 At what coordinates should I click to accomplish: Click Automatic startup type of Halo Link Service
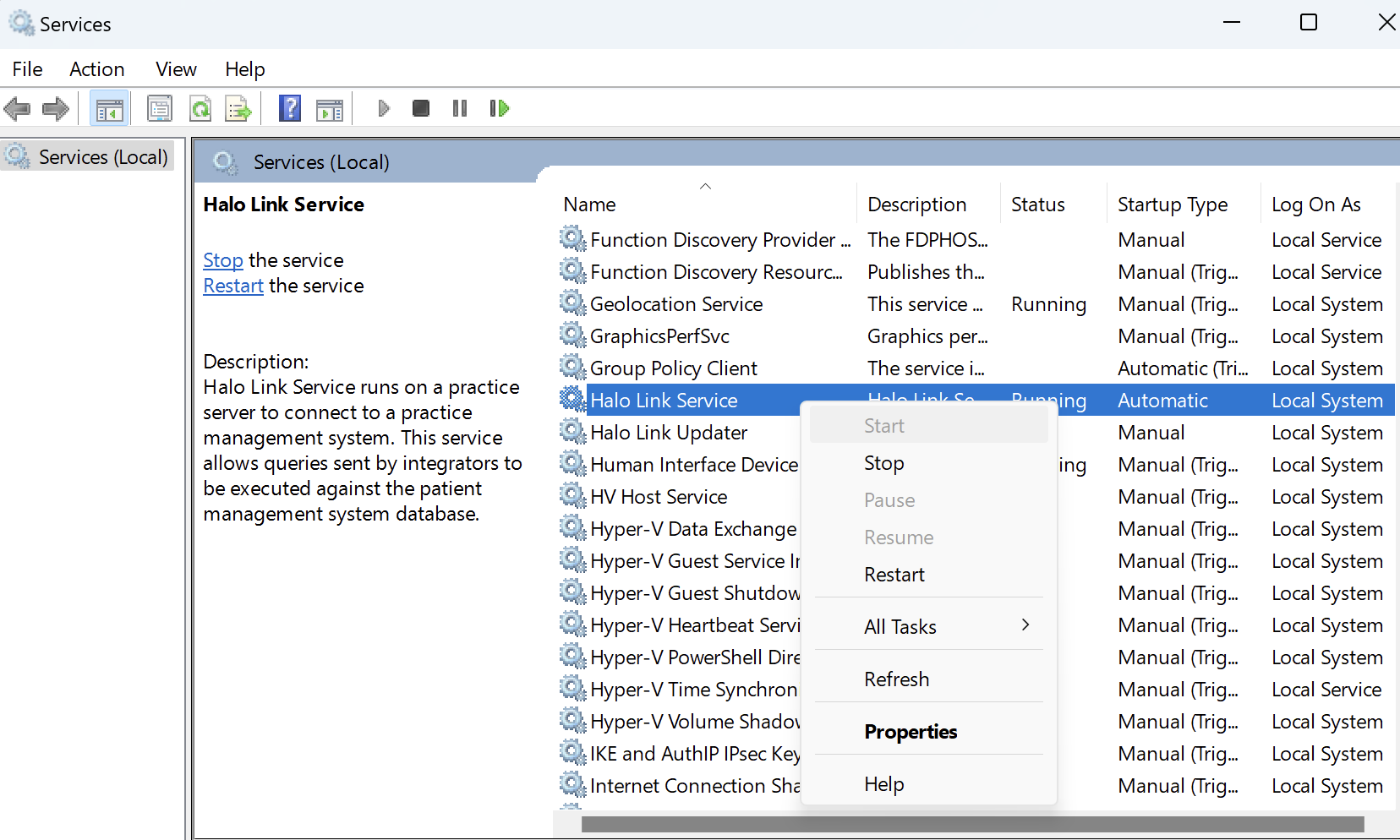pyautogui.click(x=1162, y=401)
